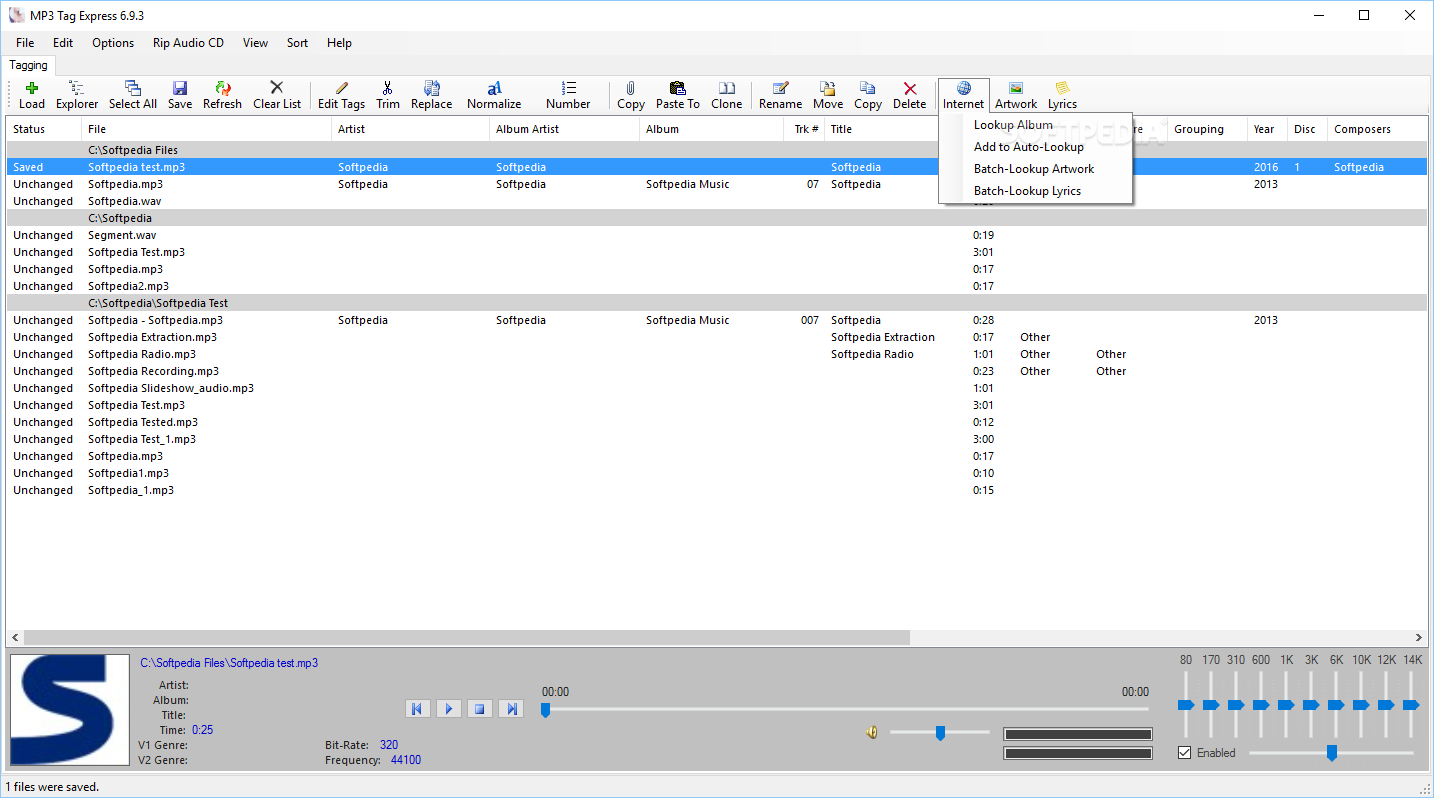Toggle the equalizer Enabled checkbox

tap(1185, 753)
